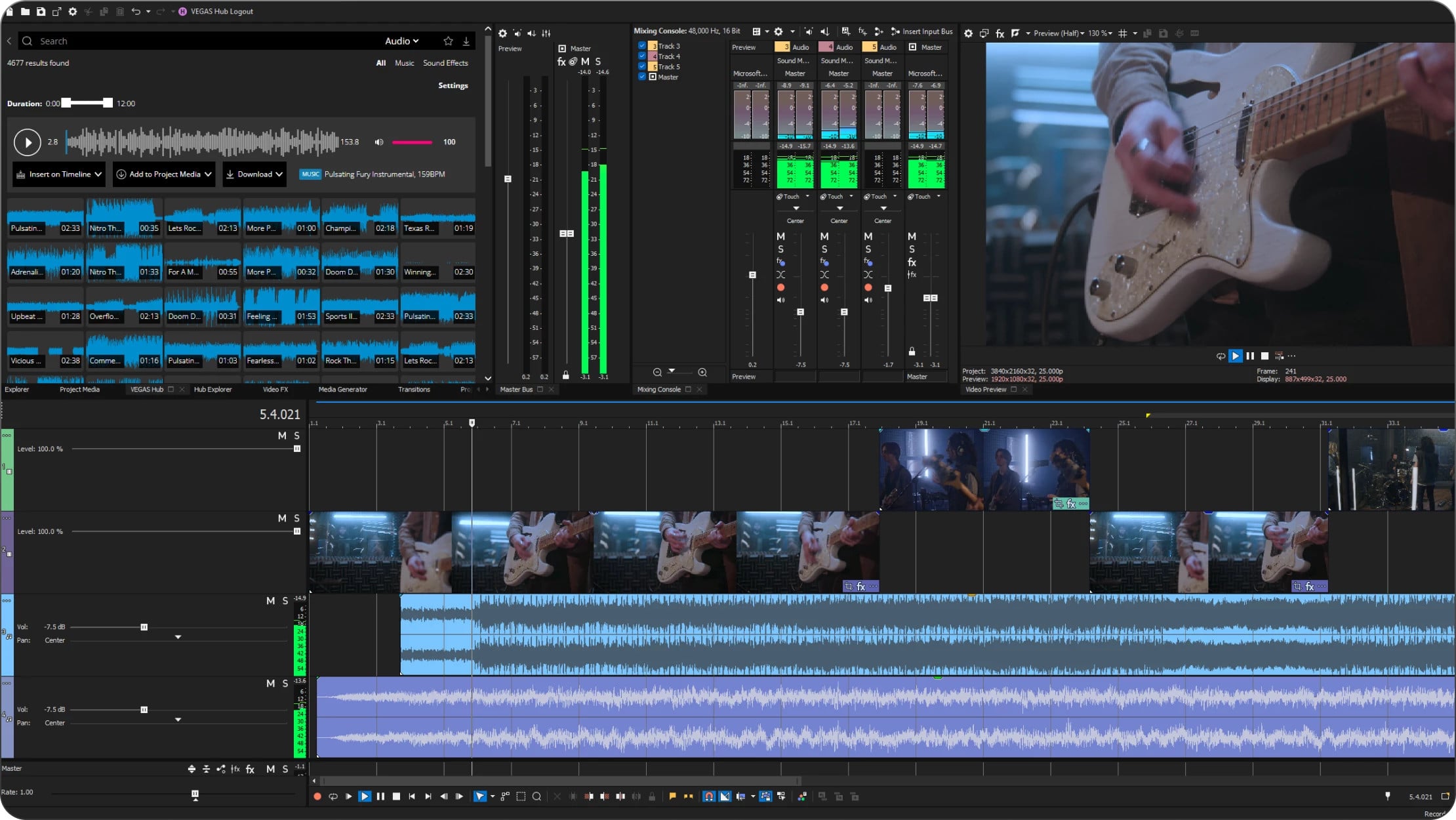Click the red Record button in transport bar
1456x820 pixels.
point(317,796)
